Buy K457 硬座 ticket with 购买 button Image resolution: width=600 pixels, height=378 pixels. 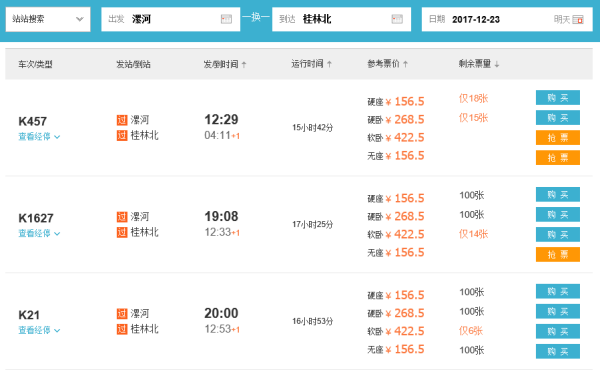pyautogui.click(x=558, y=98)
